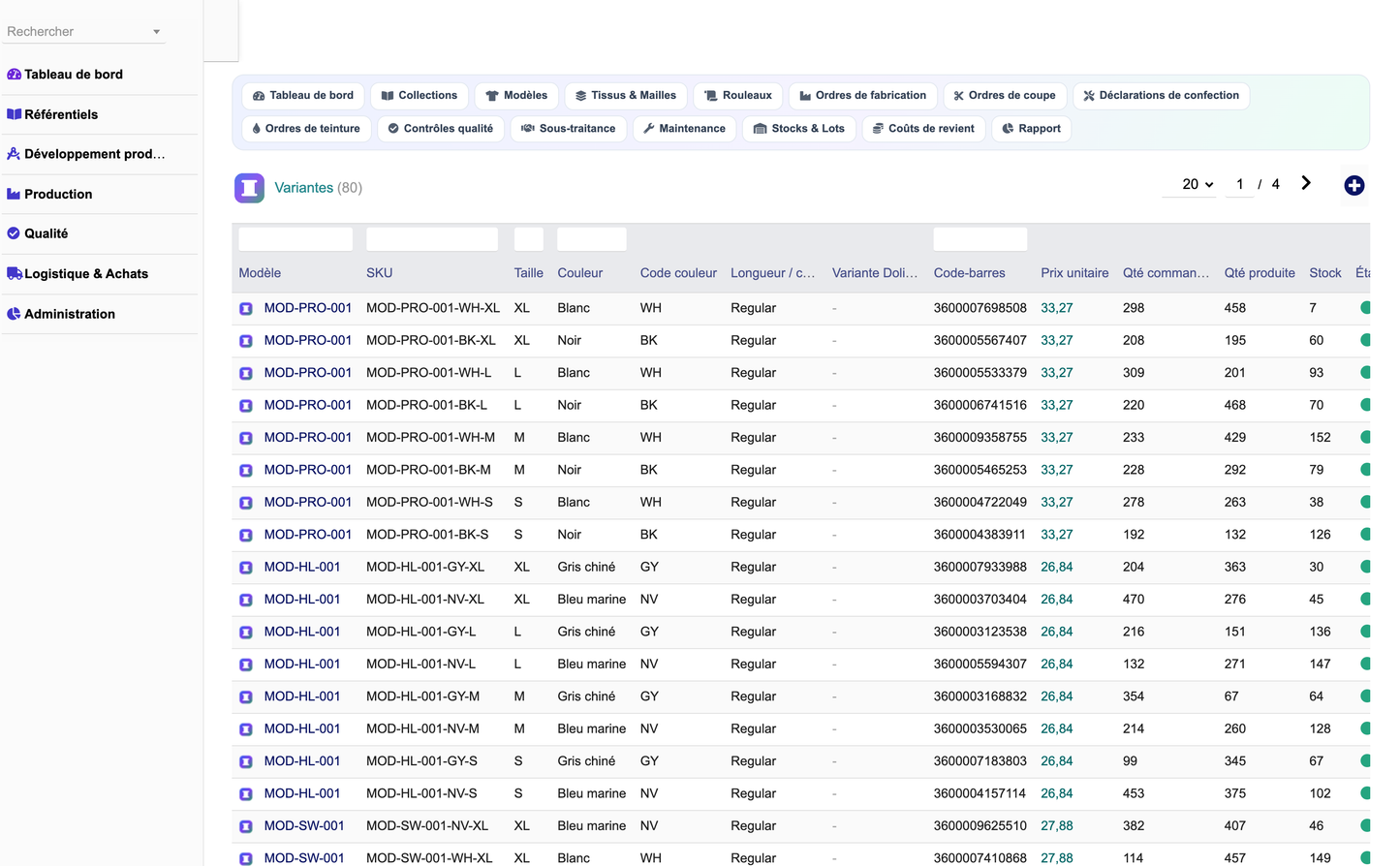Click row icon for MOD-PRO-001-WH-M

point(246,438)
